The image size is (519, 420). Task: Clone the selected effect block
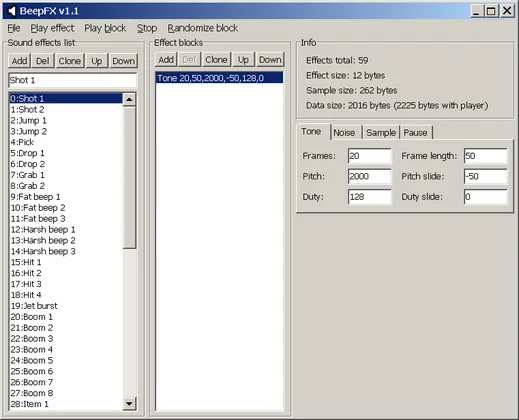pos(216,60)
